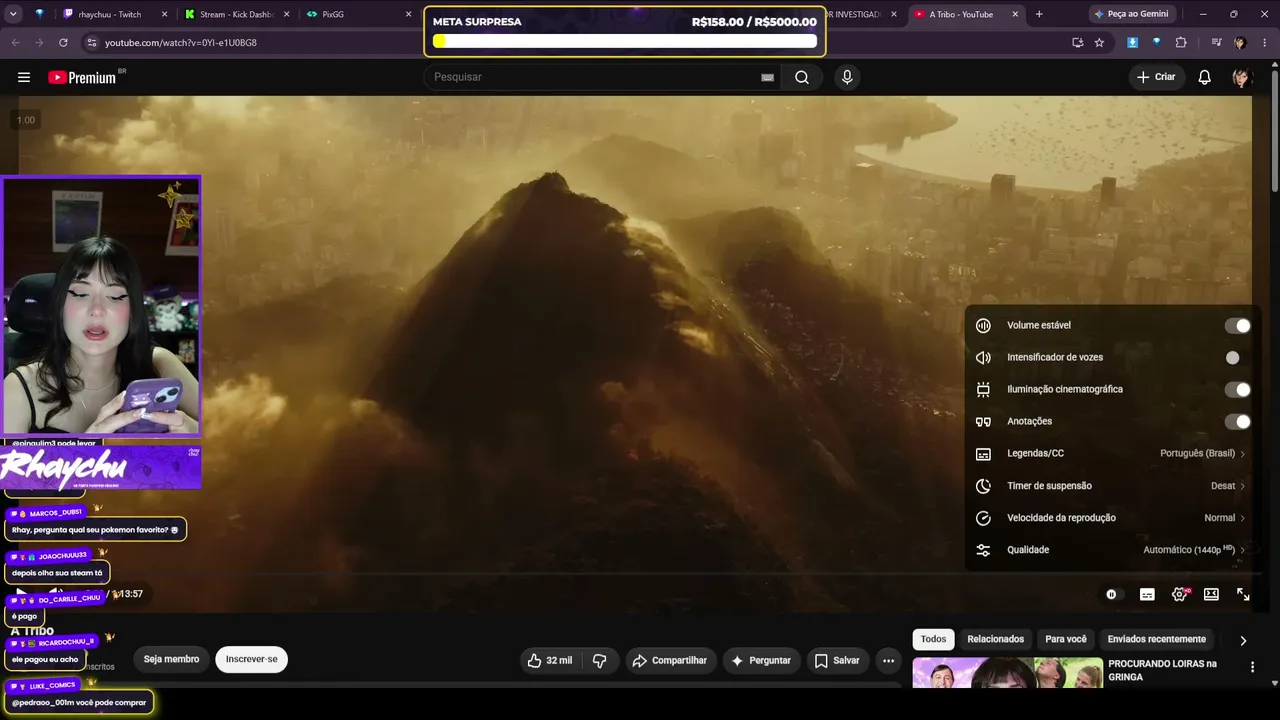Screen dimensions: 1280x720
Task: Enter fullscreen video mode
Action: (x=1243, y=594)
